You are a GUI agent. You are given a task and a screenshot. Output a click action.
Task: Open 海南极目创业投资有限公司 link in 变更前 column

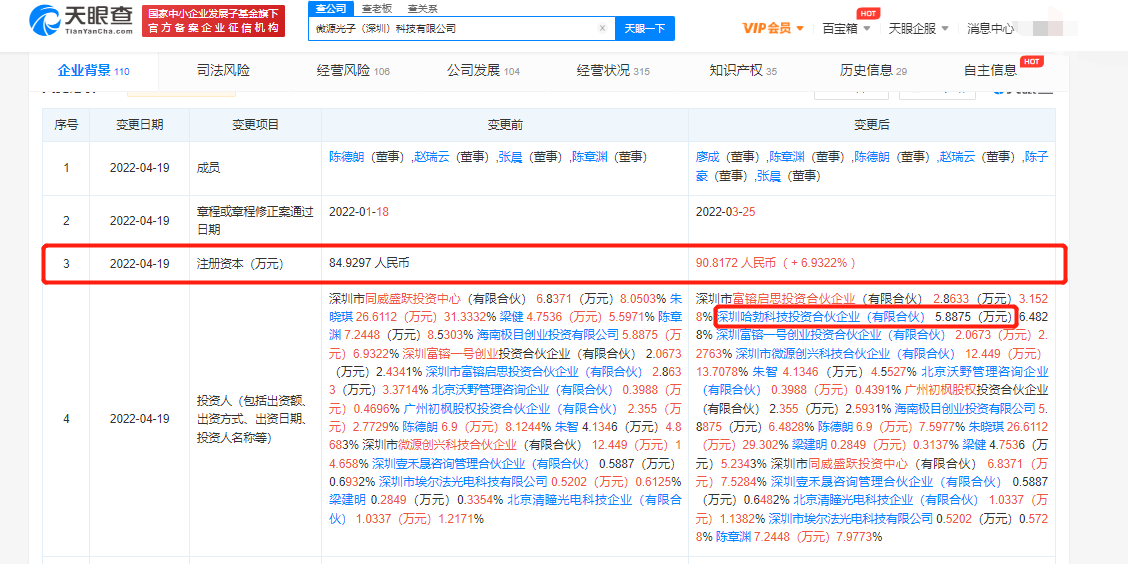click(547, 335)
